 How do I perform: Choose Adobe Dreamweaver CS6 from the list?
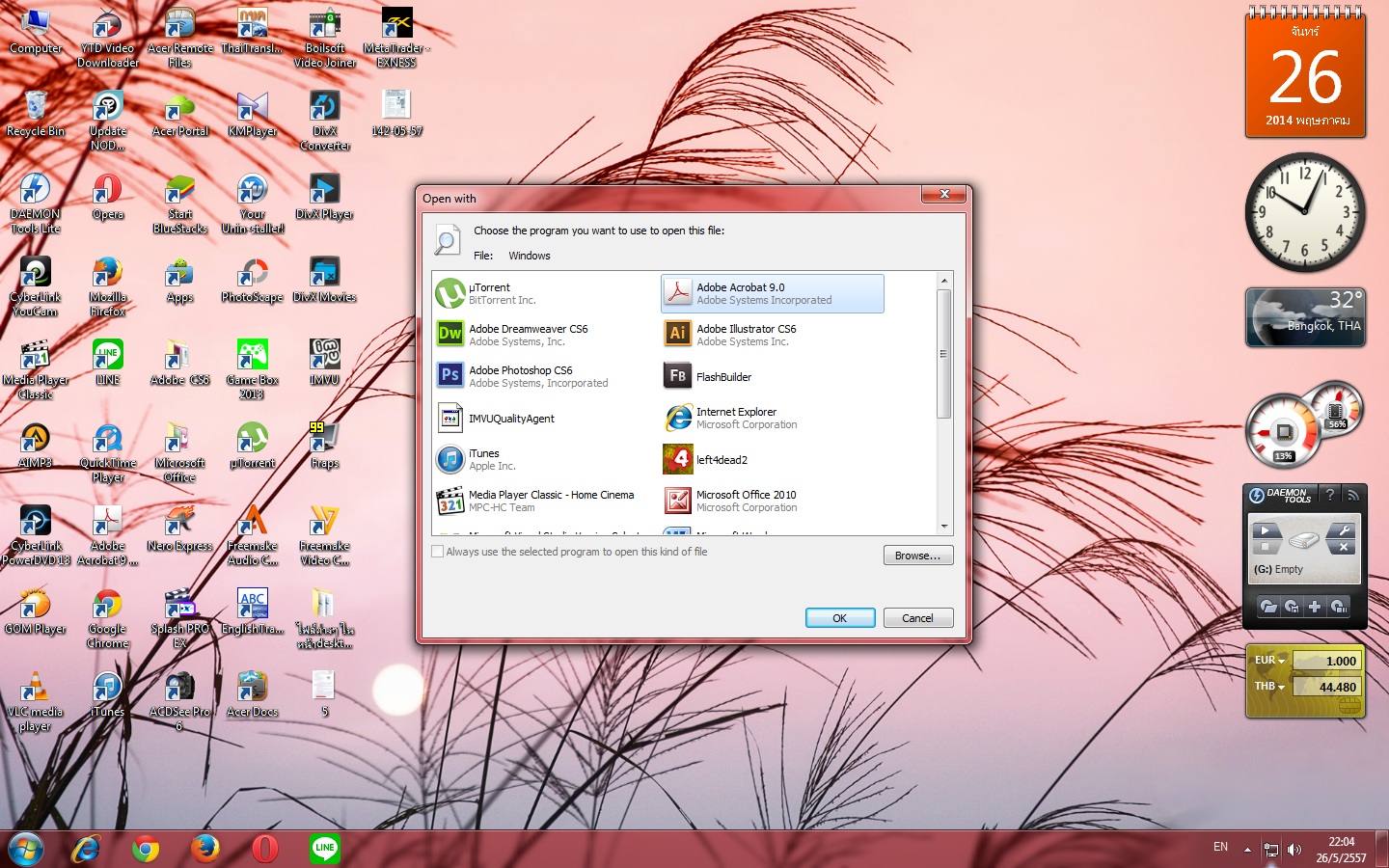click(528, 335)
